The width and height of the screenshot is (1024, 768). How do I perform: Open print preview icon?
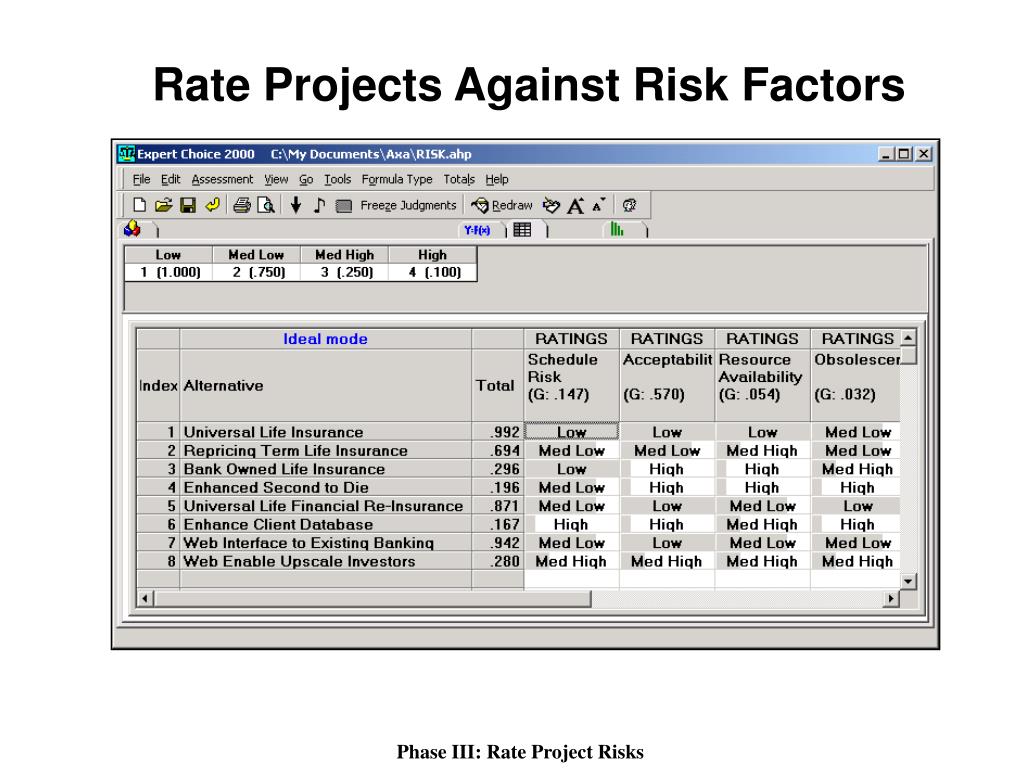266,205
